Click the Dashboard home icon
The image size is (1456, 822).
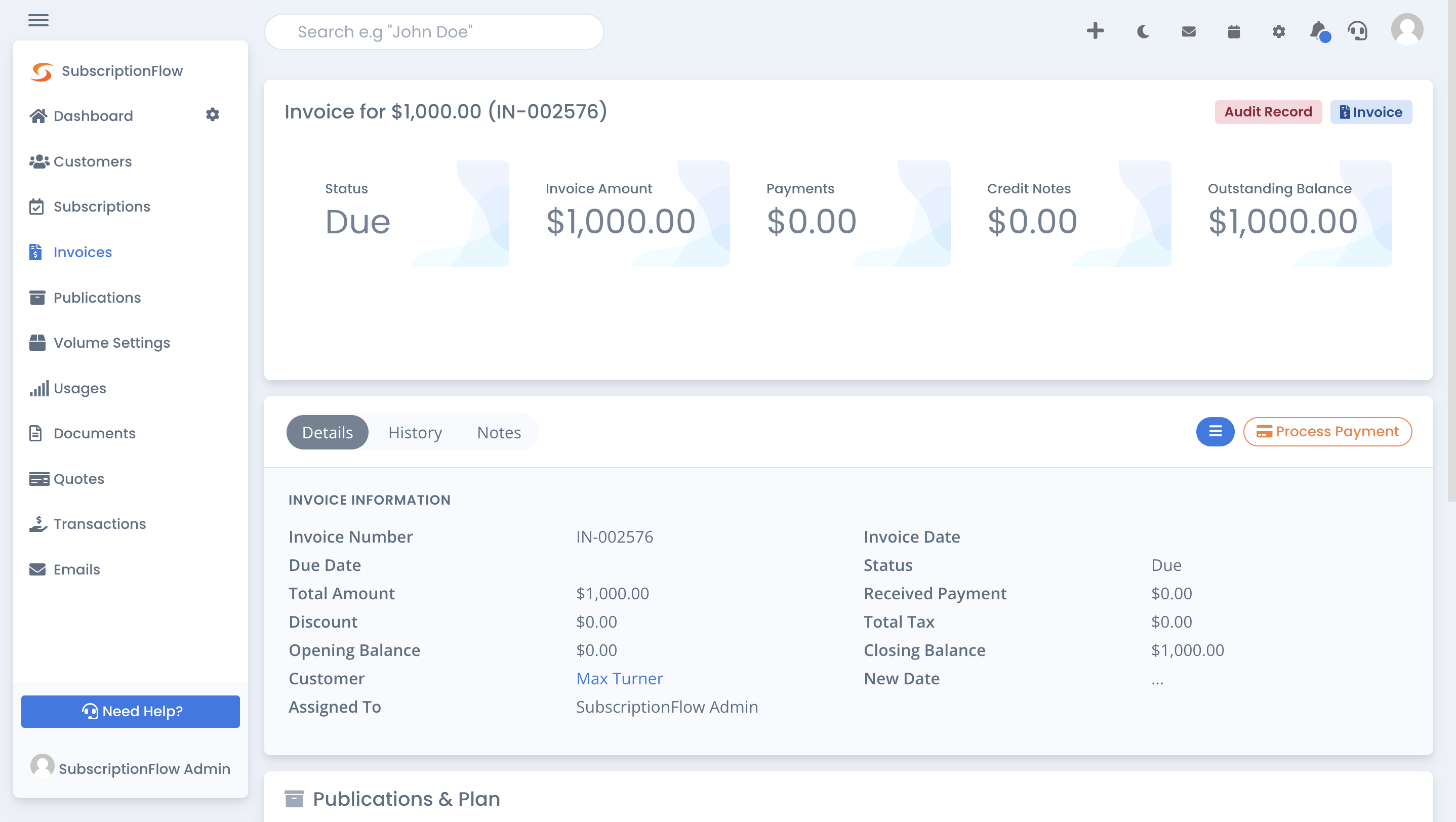[x=38, y=116]
